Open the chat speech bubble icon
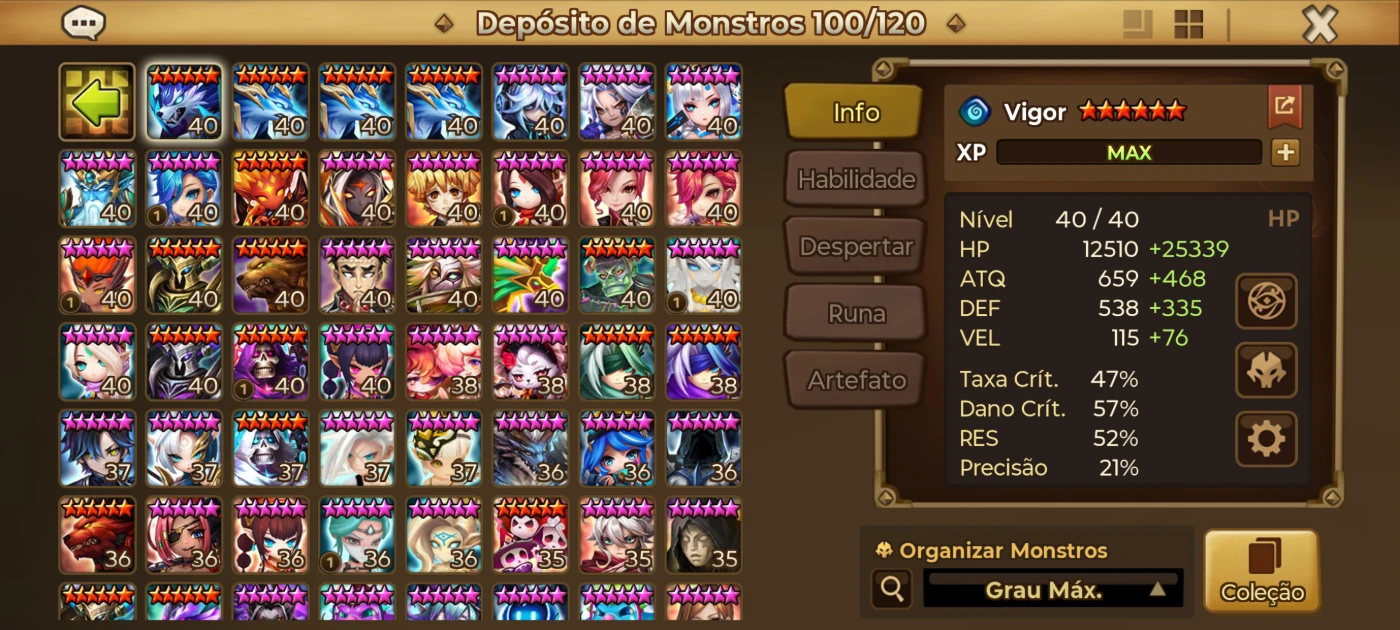This screenshot has width=1400, height=630. pyautogui.click(x=84, y=22)
